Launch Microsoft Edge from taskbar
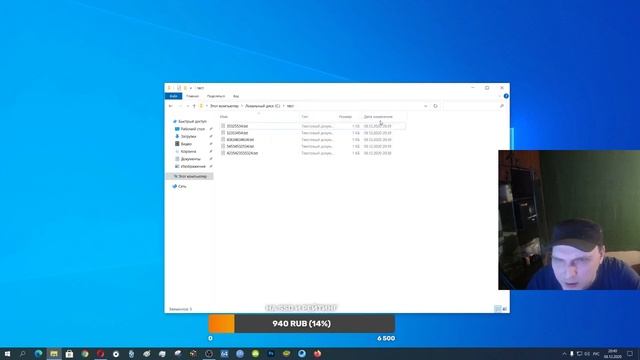This screenshot has width=640, height=360. click(x=38, y=354)
